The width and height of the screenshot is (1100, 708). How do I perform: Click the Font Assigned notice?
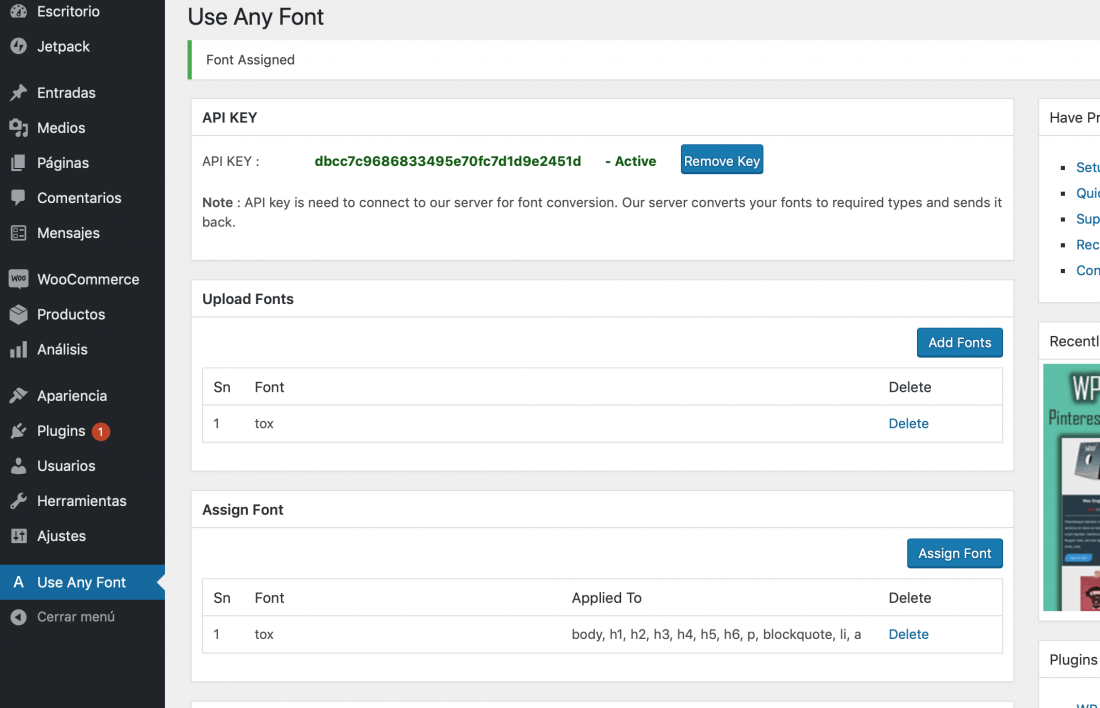coord(250,60)
